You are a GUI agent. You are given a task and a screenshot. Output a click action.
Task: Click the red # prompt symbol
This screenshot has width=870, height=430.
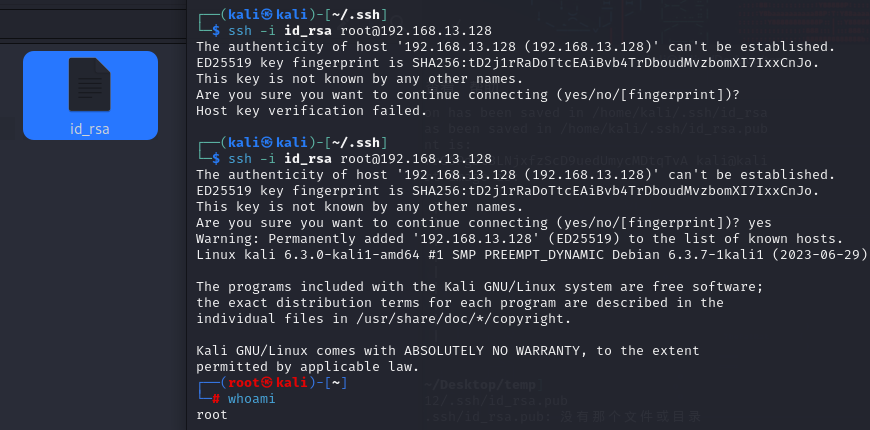point(215,399)
